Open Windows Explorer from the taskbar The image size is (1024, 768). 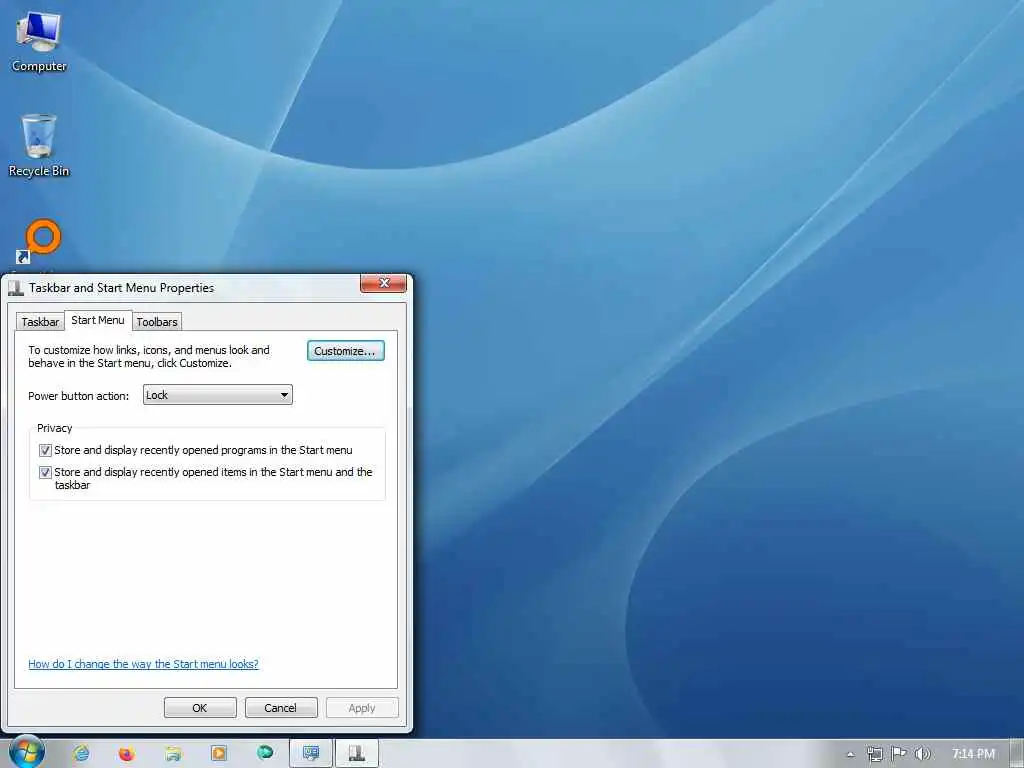point(173,754)
